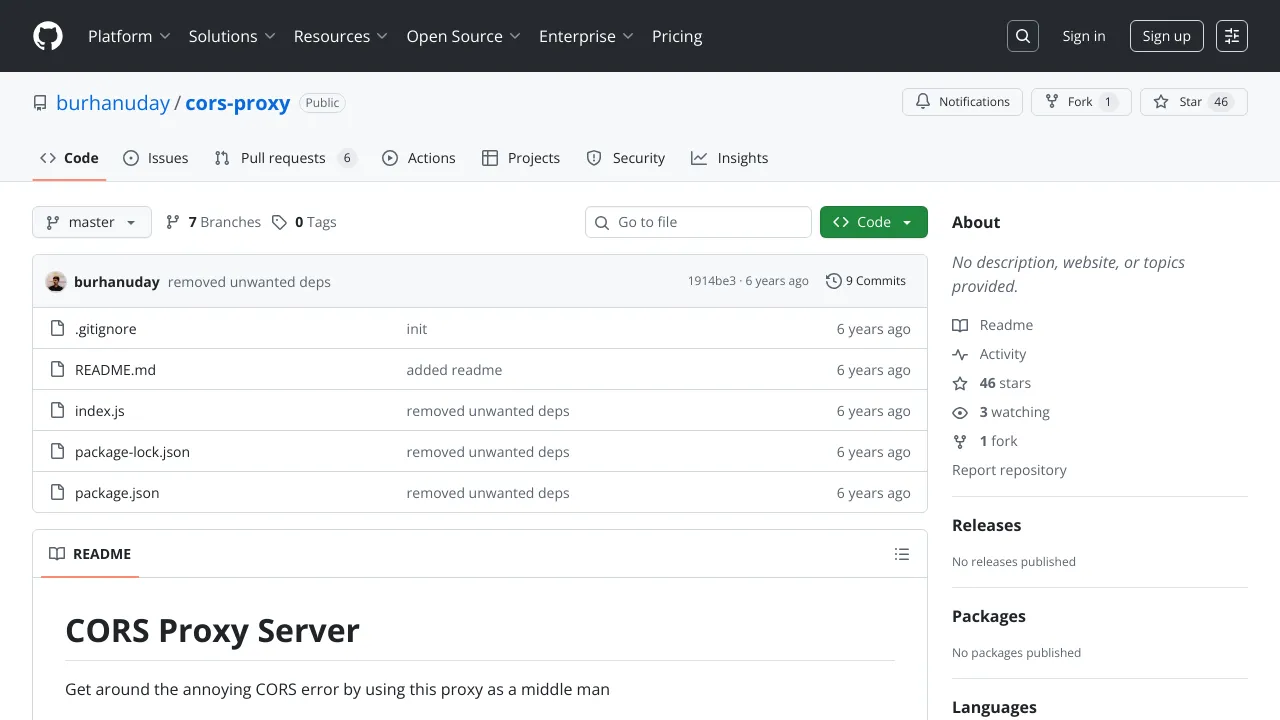The width and height of the screenshot is (1280, 720).
Task: Click the Sign up button
Action: pyautogui.click(x=1166, y=36)
